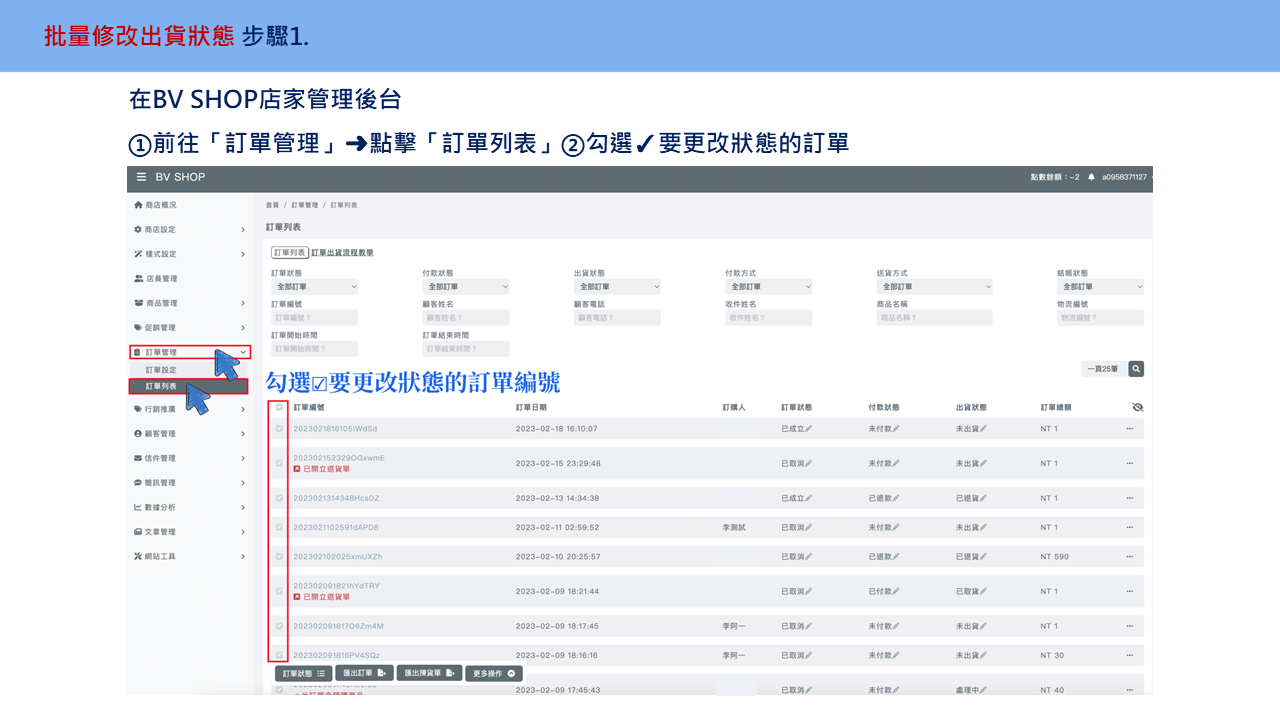Edit payment status pencil for order 2023021816105iWdSd

tap(896, 429)
